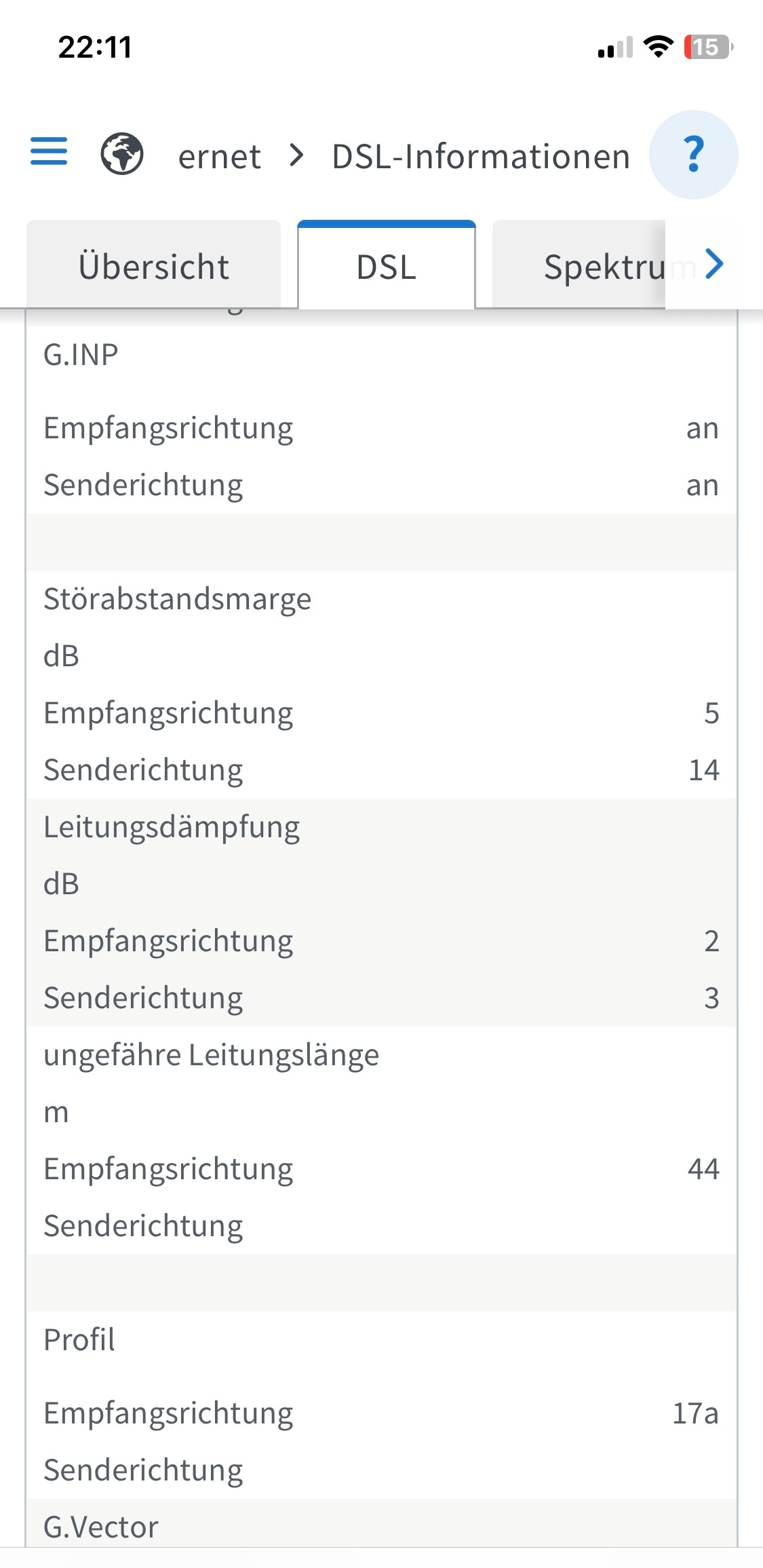Tap the DSL-Informationen page title
Viewport: 763px width, 1568px height.
pos(481,157)
